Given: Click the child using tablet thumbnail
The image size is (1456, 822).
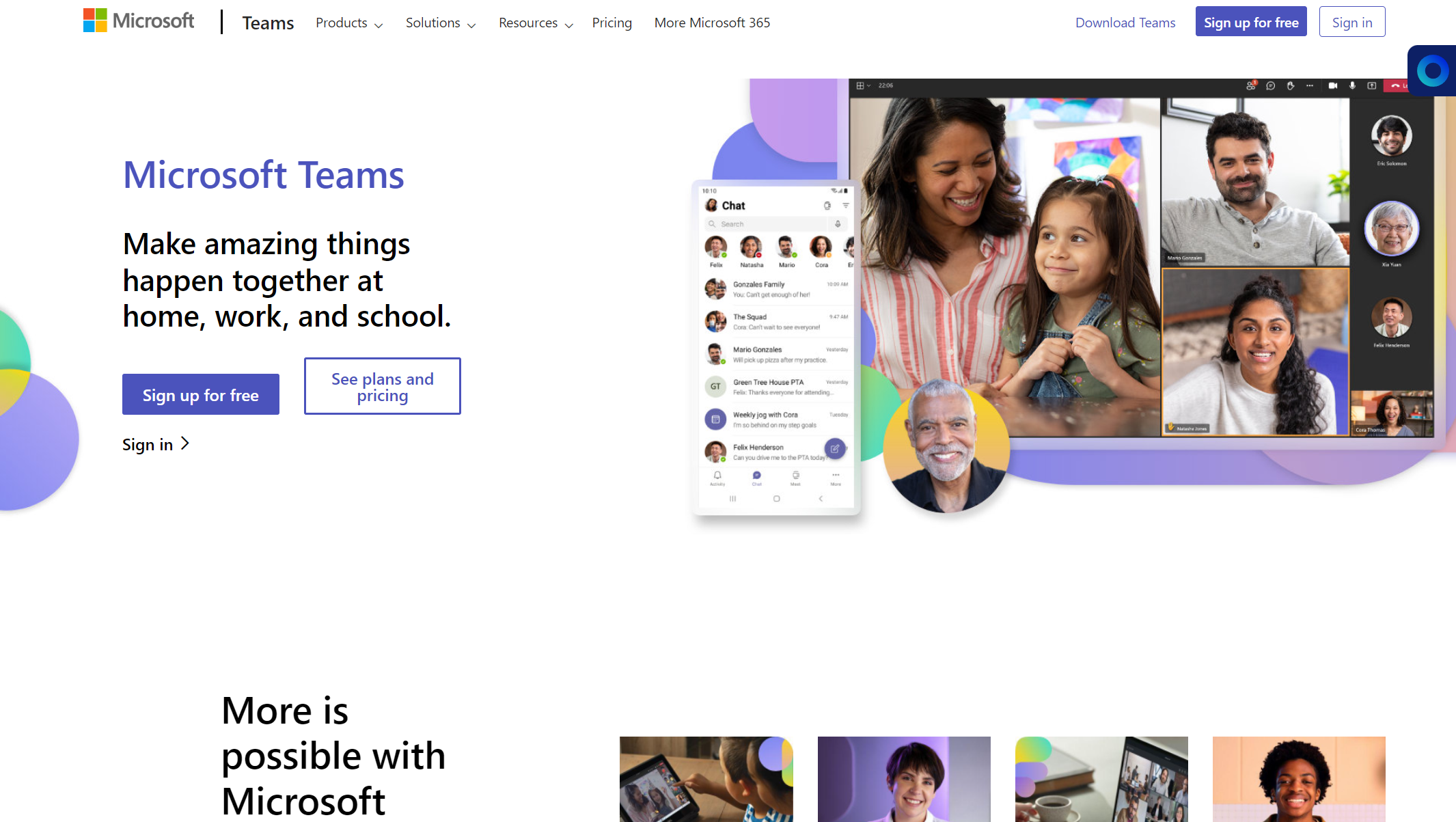Looking at the screenshot, I should 706,779.
